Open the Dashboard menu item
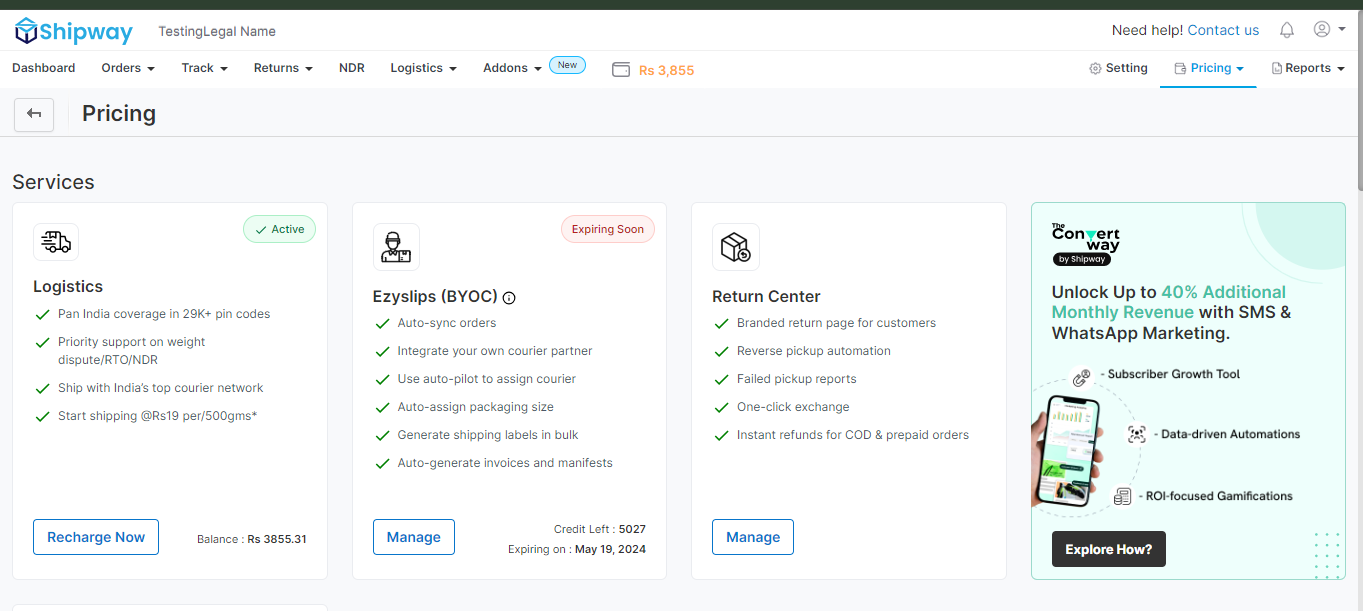Viewport: 1363px width, 611px height. [44, 68]
